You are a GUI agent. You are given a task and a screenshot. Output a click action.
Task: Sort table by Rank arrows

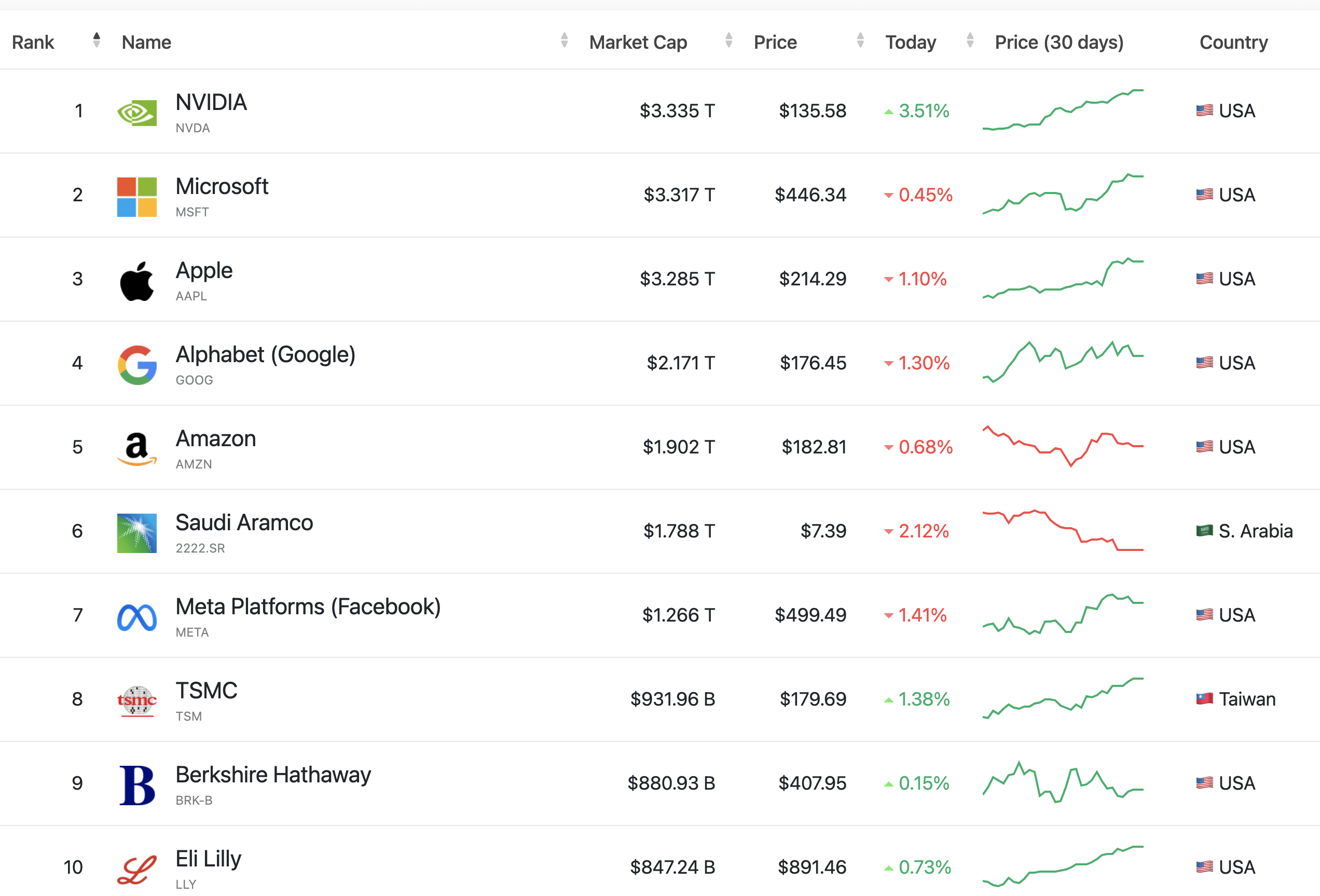pyautogui.click(x=97, y=40)
